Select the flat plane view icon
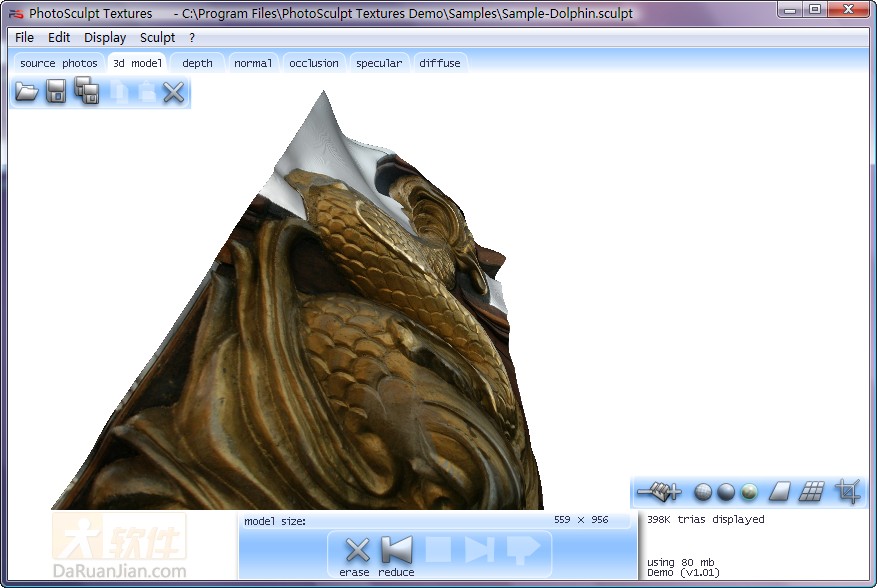The width and height of the screenshot is (877, 588). pos(780,492)
